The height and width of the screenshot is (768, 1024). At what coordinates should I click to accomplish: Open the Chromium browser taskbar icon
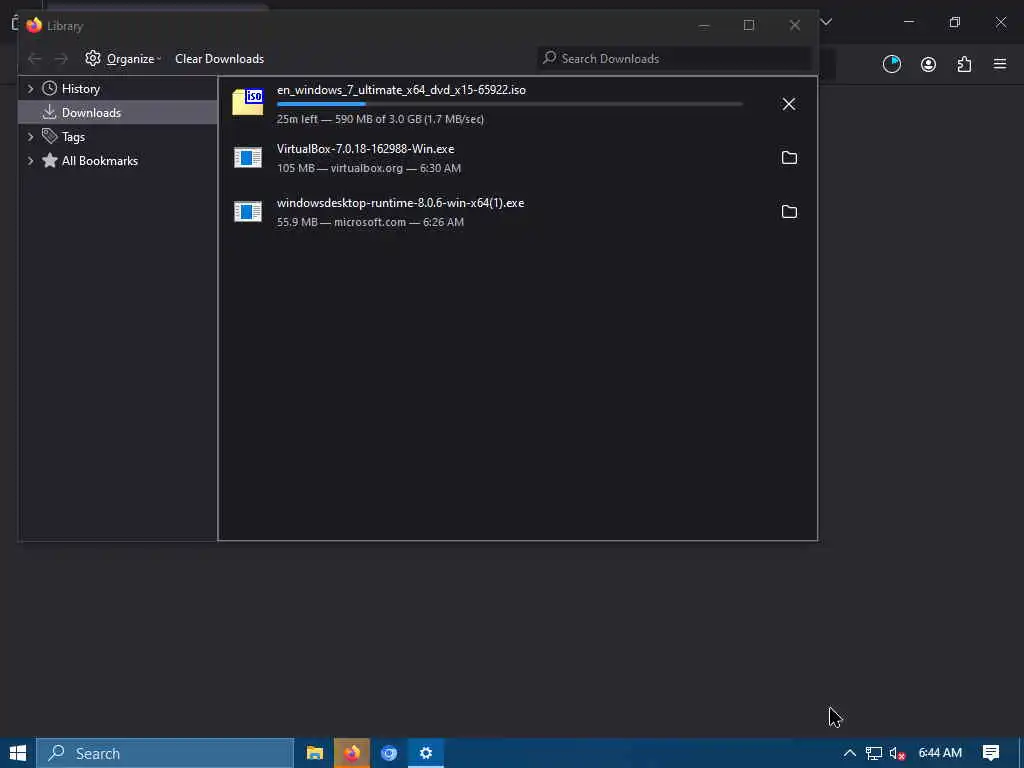click(x=389, y=753)
